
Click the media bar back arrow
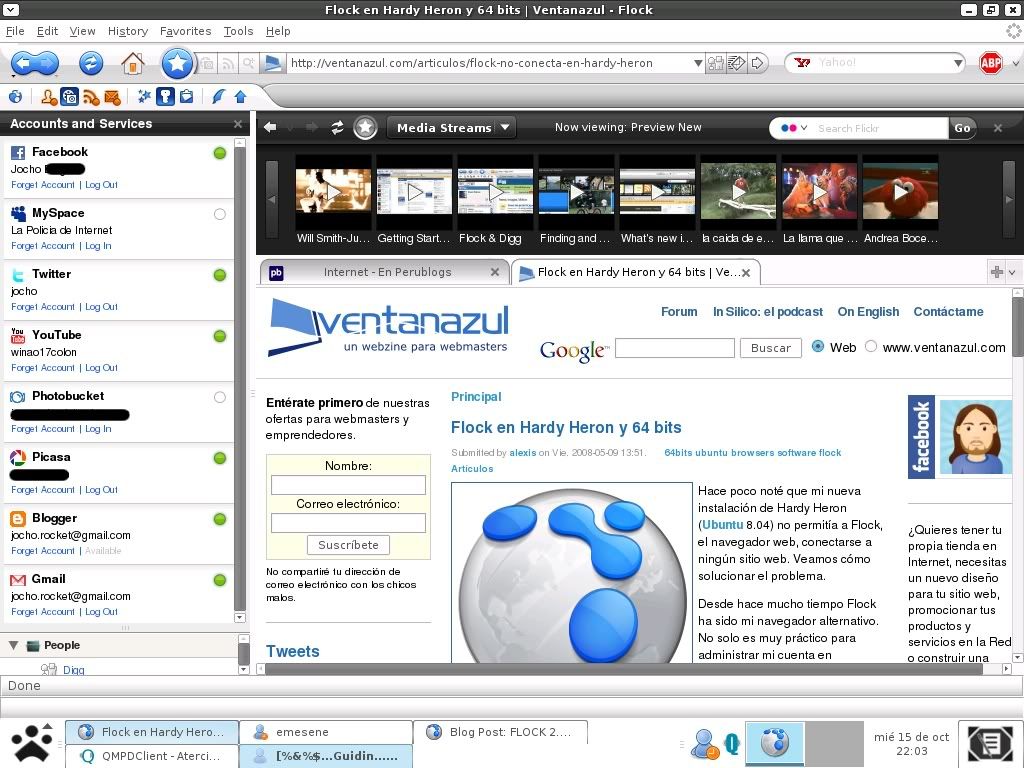coord(270,127)
